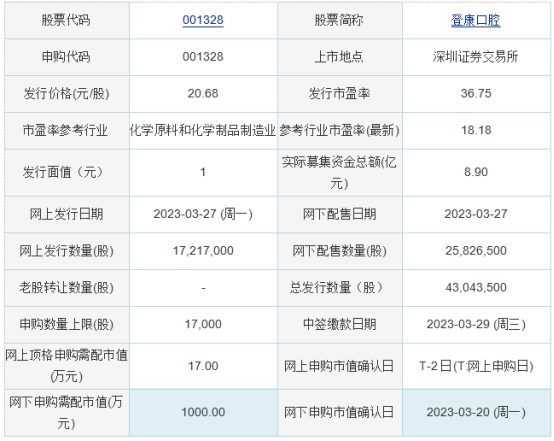The height and width of the screenshot is (441, 554).
Task: Click the highlighted 2023-03-20 (周一) confirmation date
Action: tap(476, 412)
